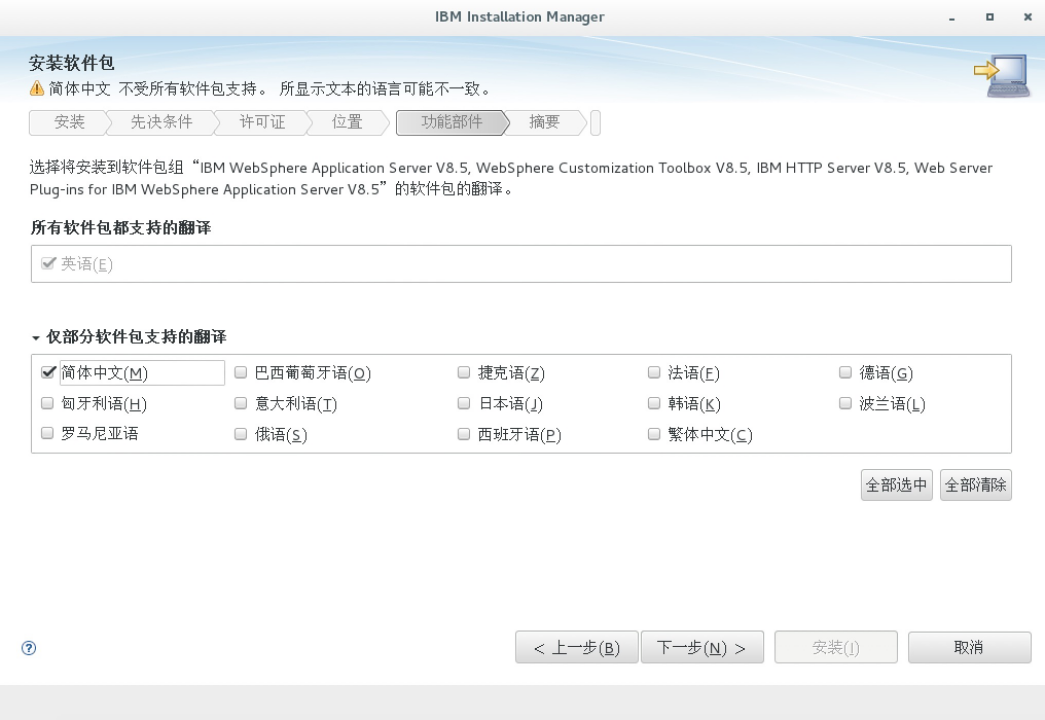Click the warning triangle icon beside 简体中文
The height and width of the screenshot is (720, 1045).
click(x=37, y=88)
